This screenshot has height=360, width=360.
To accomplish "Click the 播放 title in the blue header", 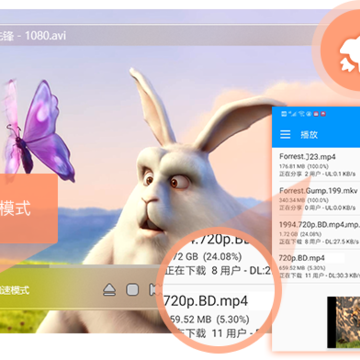I will click(x=309, y=135).
